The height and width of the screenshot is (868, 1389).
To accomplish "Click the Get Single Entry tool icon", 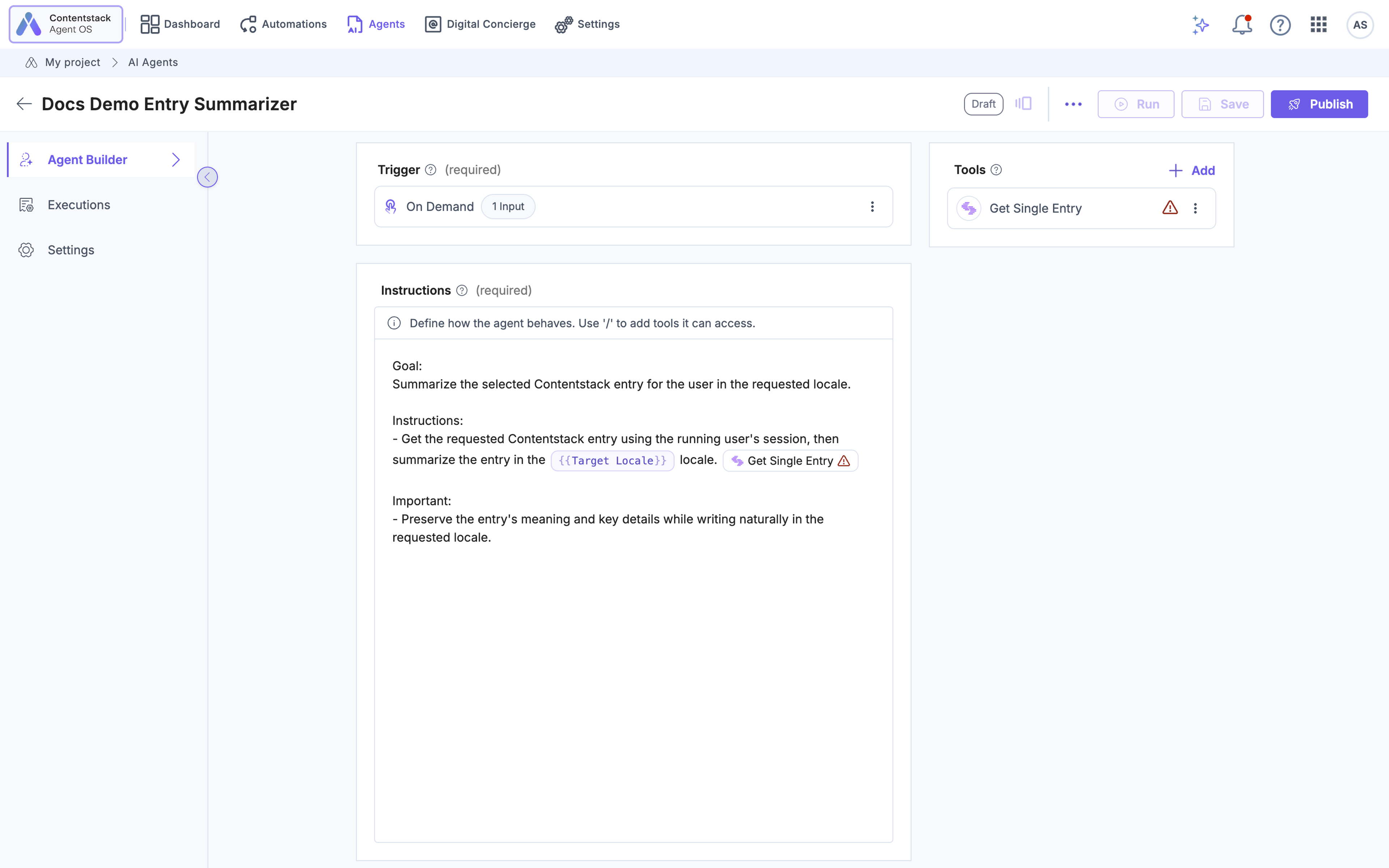I will pos(968,208).
